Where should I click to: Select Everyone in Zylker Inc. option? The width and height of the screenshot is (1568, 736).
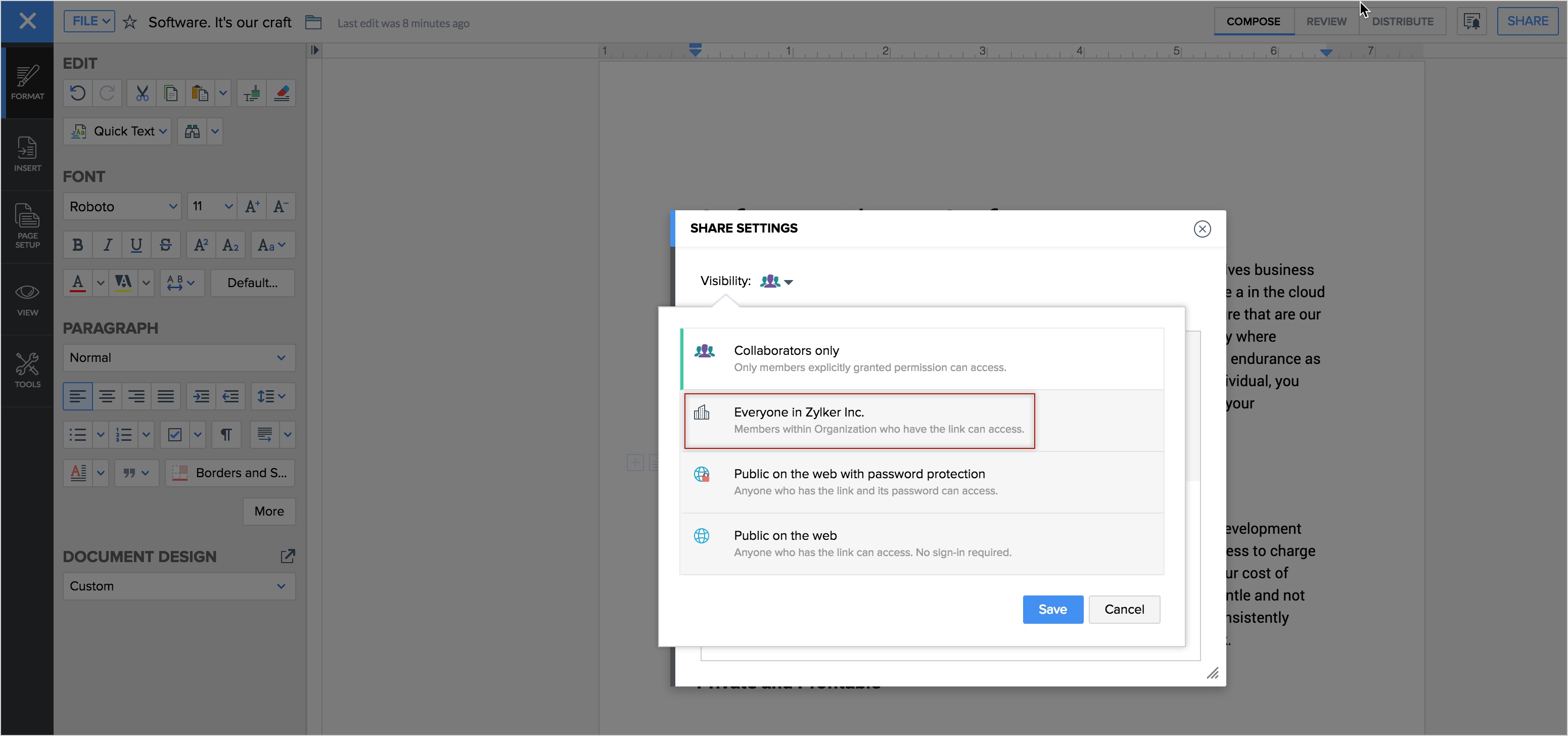coord(859,421)
